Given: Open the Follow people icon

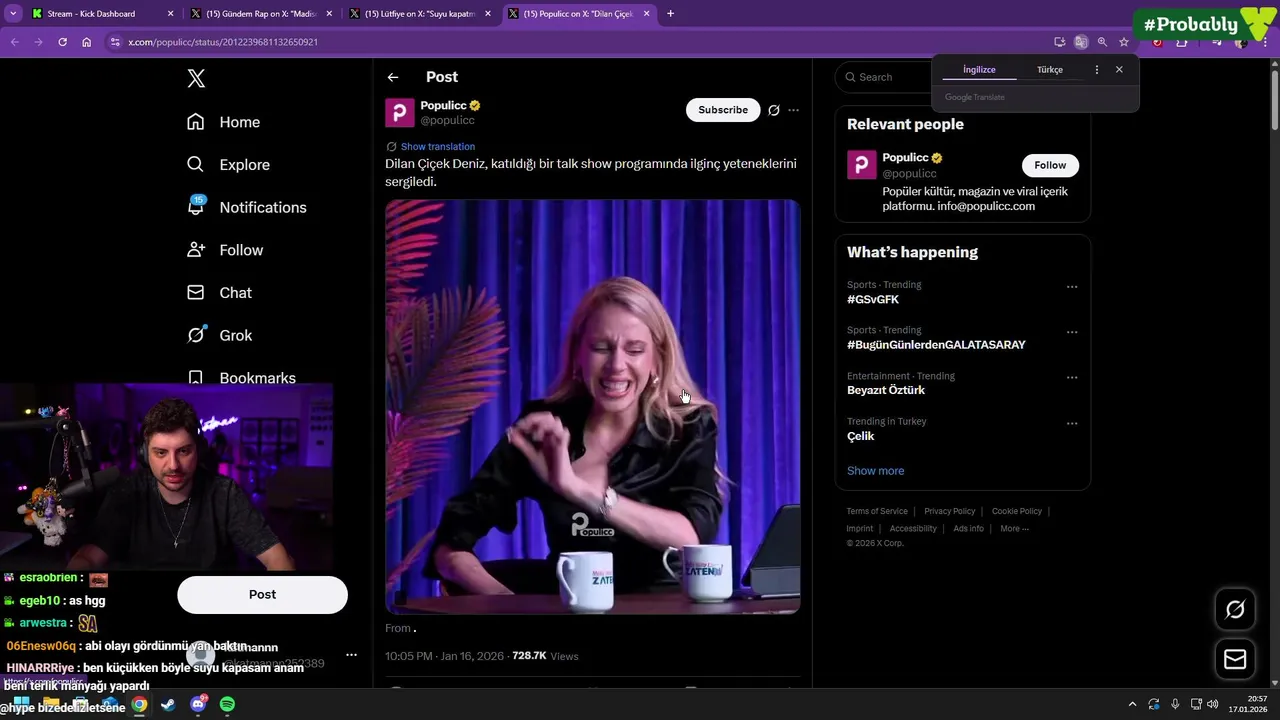Looking at the screenshot, I should [x=196, y=250].
